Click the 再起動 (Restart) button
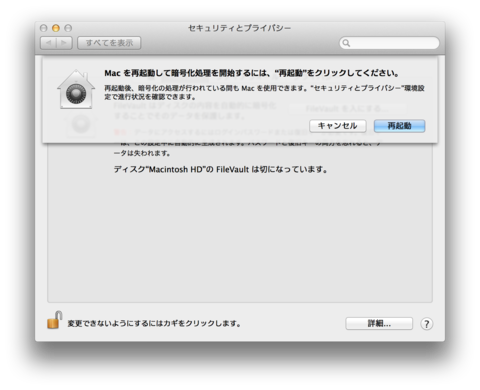The height and width of the screenshot is (390, 480). [x=399, y=126]
